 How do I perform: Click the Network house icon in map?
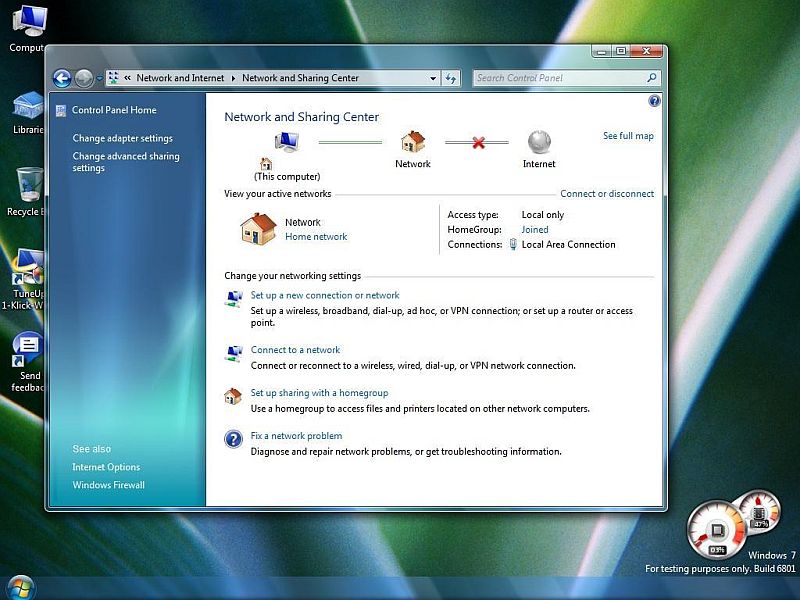tap(413, 141)
